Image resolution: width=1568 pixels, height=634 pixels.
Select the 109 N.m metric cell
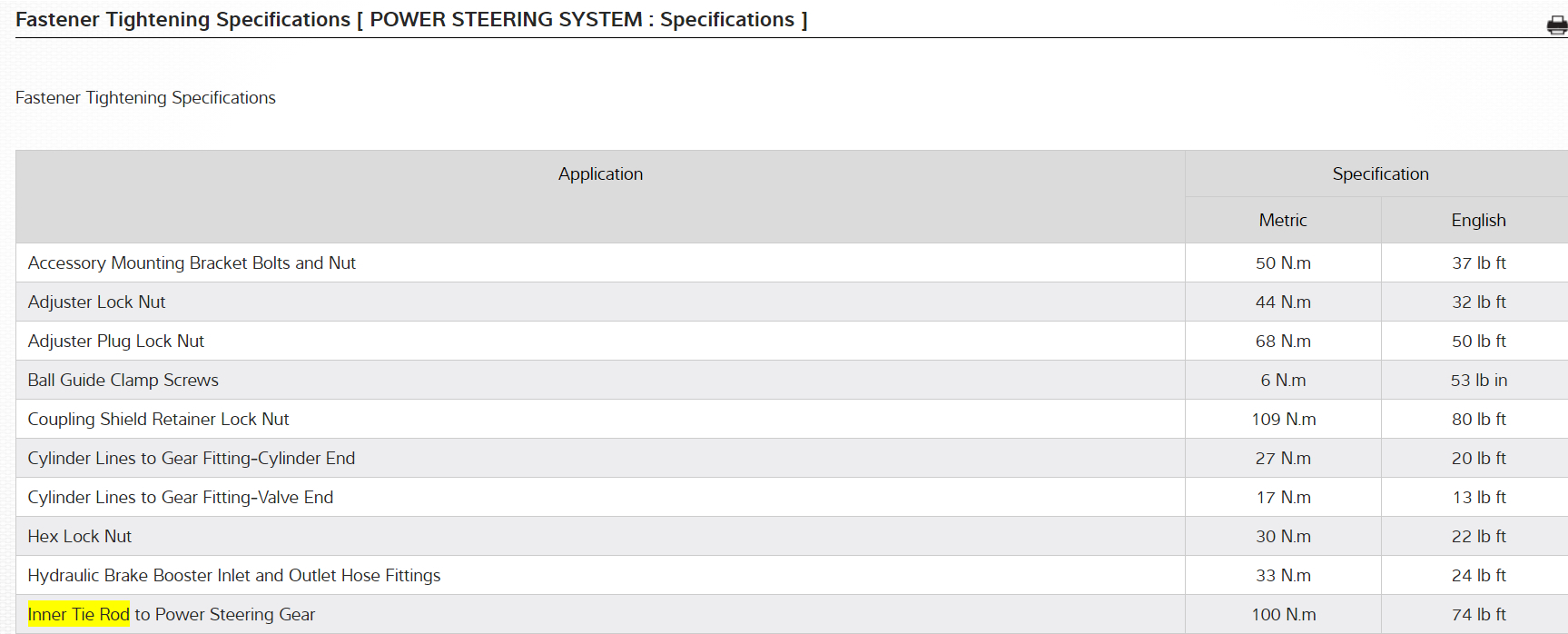click(1283, 420)
